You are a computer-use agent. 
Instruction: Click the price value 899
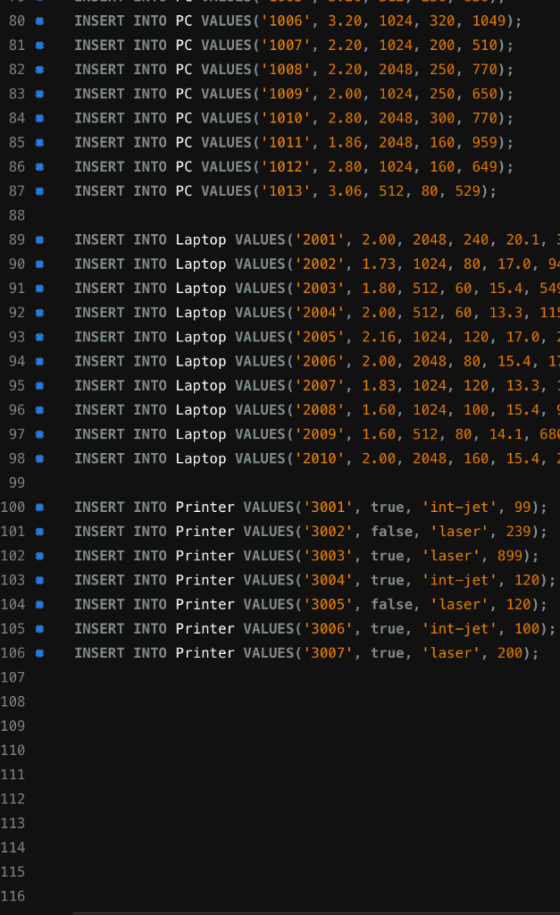[510, 556]
